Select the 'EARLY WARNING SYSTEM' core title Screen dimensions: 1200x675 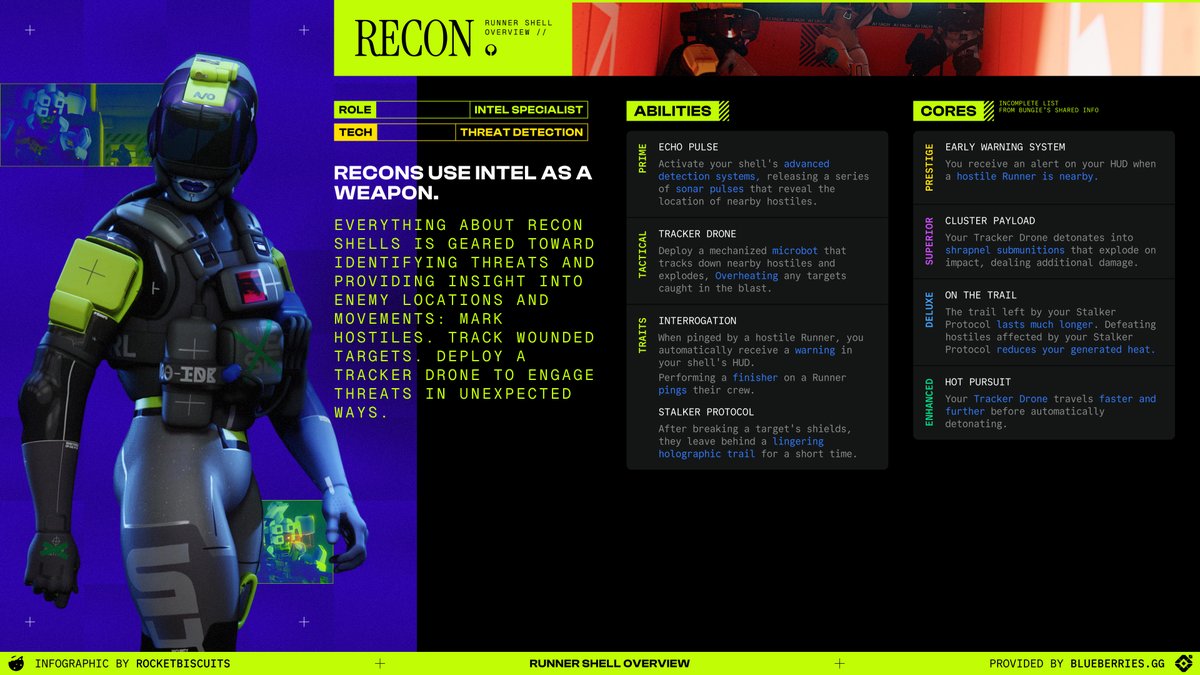pos(1005,147)
